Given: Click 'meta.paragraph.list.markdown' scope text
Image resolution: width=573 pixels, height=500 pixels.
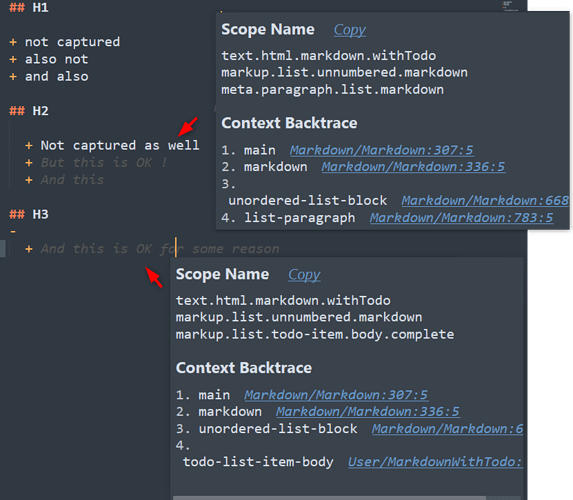Looking at the screenshot, I should [333, 90].
